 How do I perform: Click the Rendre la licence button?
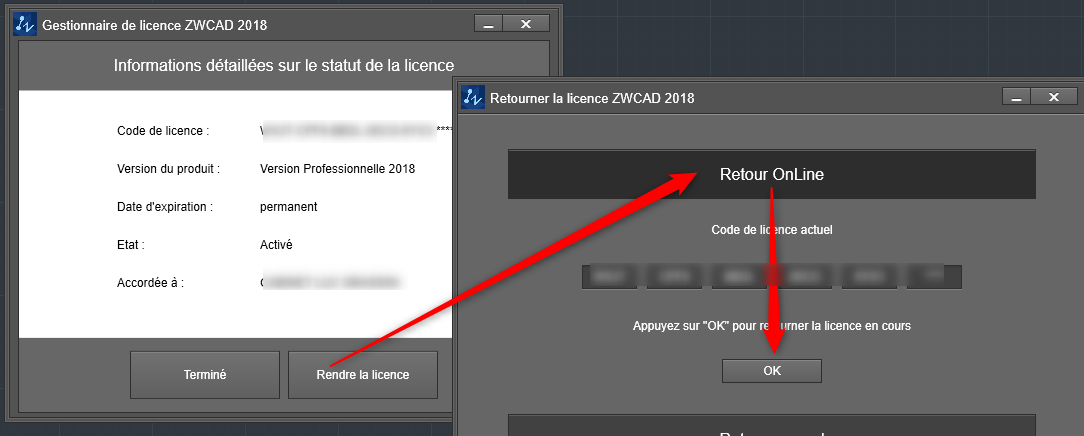click(x=362, y=375)
